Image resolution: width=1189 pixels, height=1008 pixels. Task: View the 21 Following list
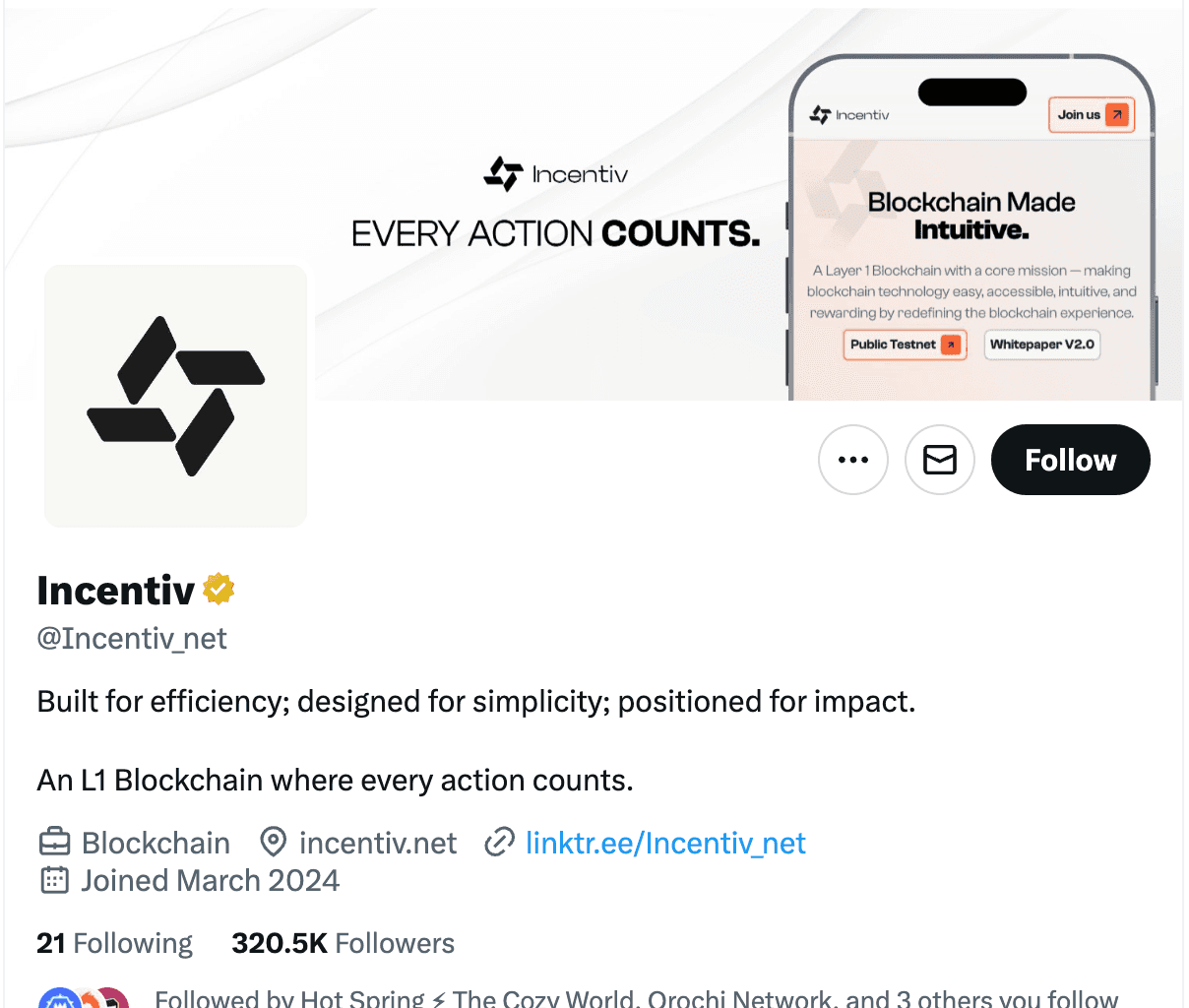point(113,942)
